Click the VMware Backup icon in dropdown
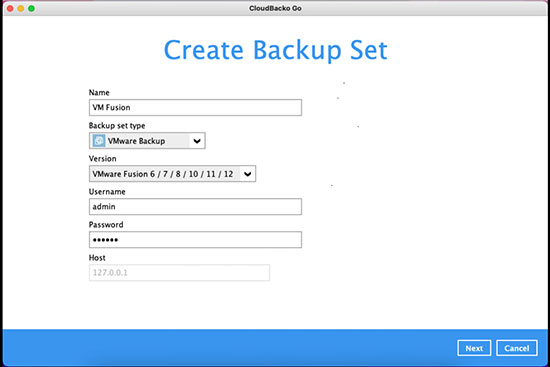This screenshot has width=550, height=367. click(x=99, y=141)
